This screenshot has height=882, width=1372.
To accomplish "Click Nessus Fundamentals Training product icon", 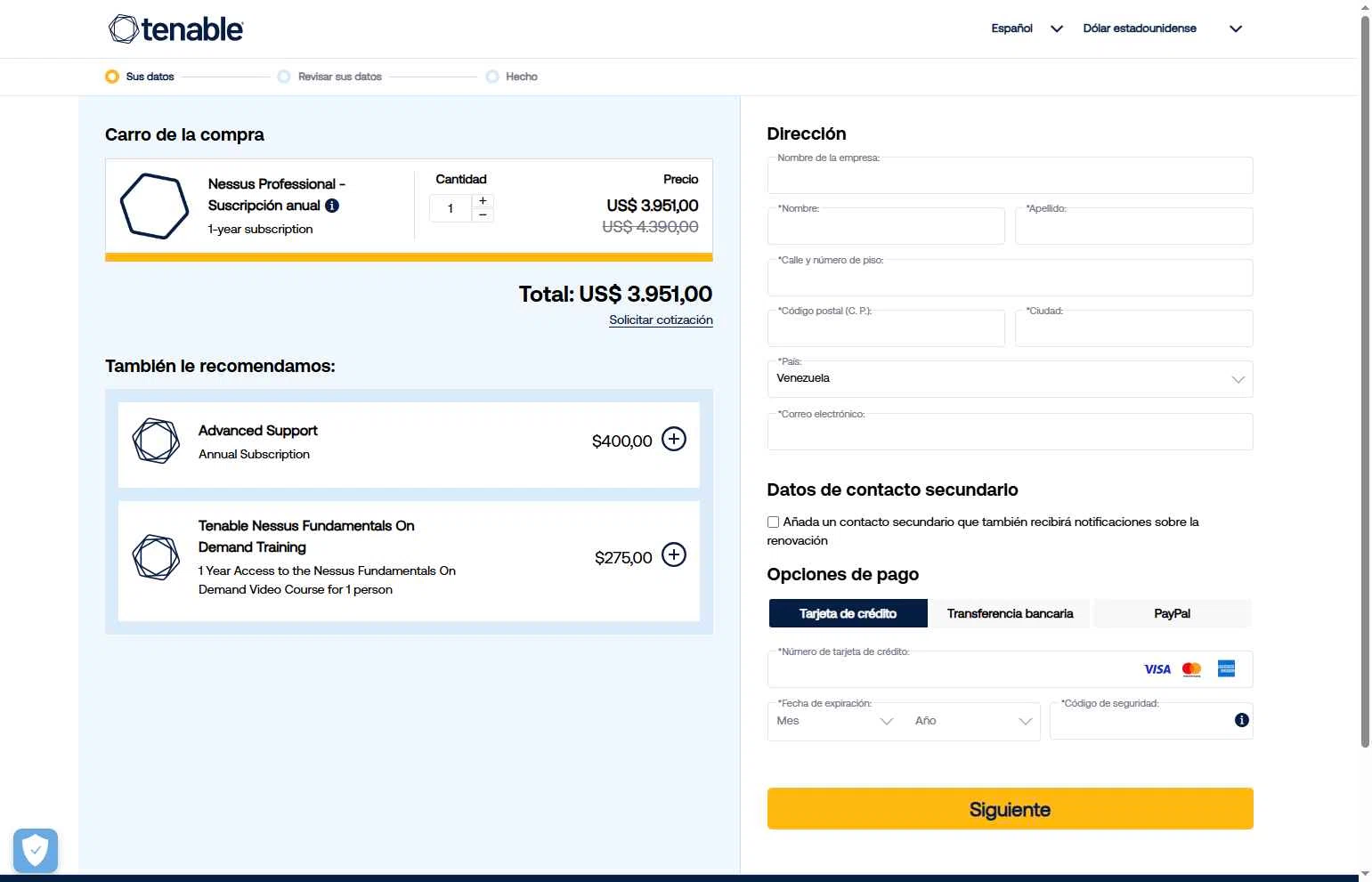I will [x=156, y=557].
